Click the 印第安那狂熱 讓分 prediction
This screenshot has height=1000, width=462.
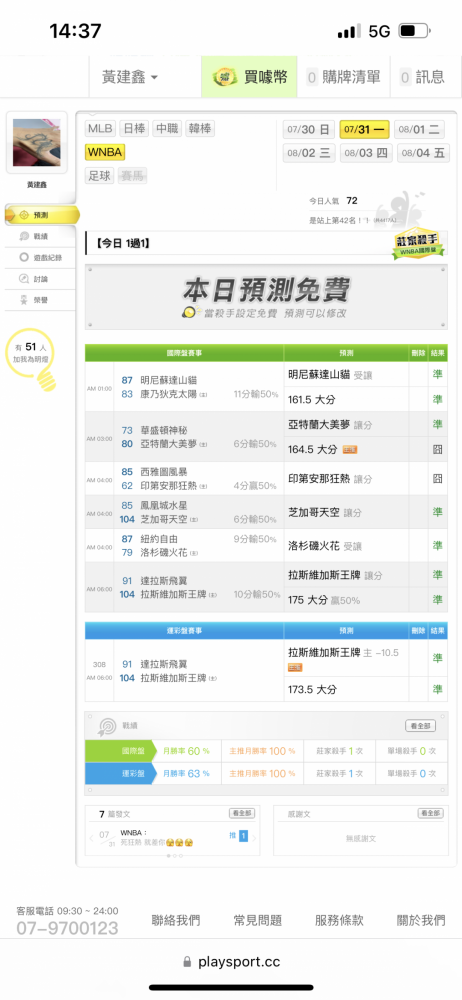pos(330,478)
